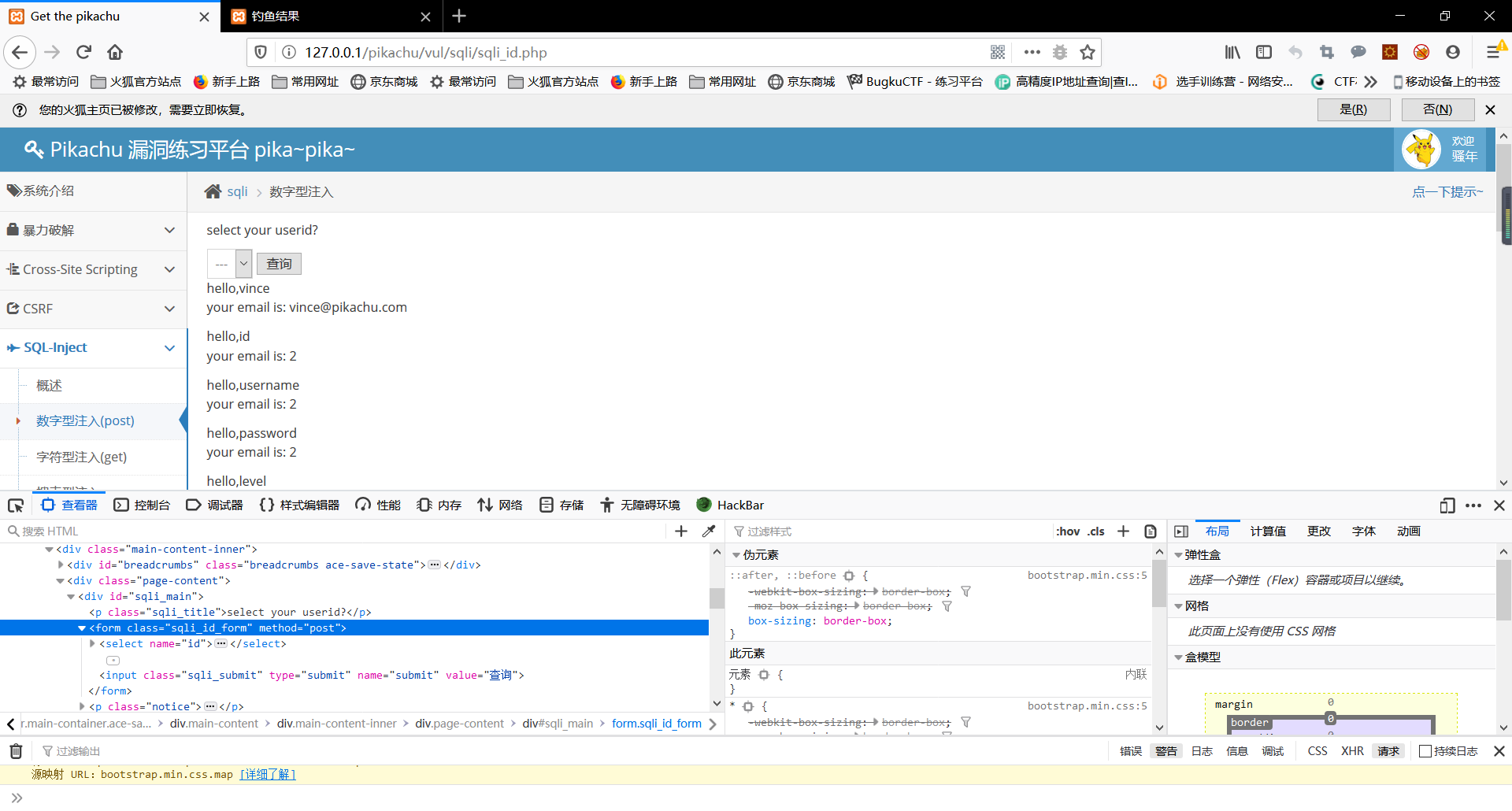
Task: Add a new CSS rule plus icon
Action: (x=1124, y=531)
